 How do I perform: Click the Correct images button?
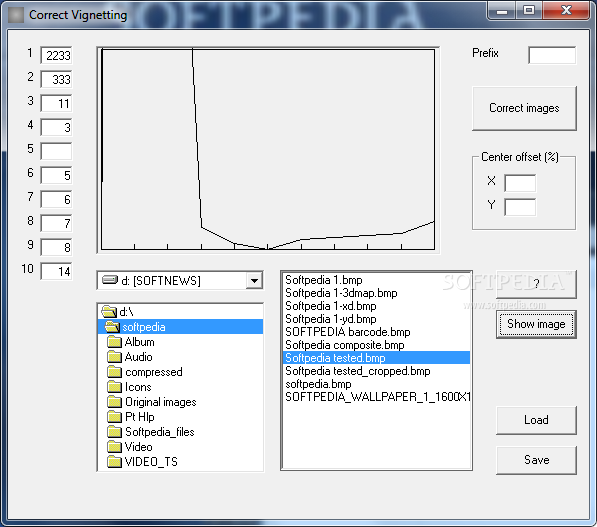[x=524, y=109]
